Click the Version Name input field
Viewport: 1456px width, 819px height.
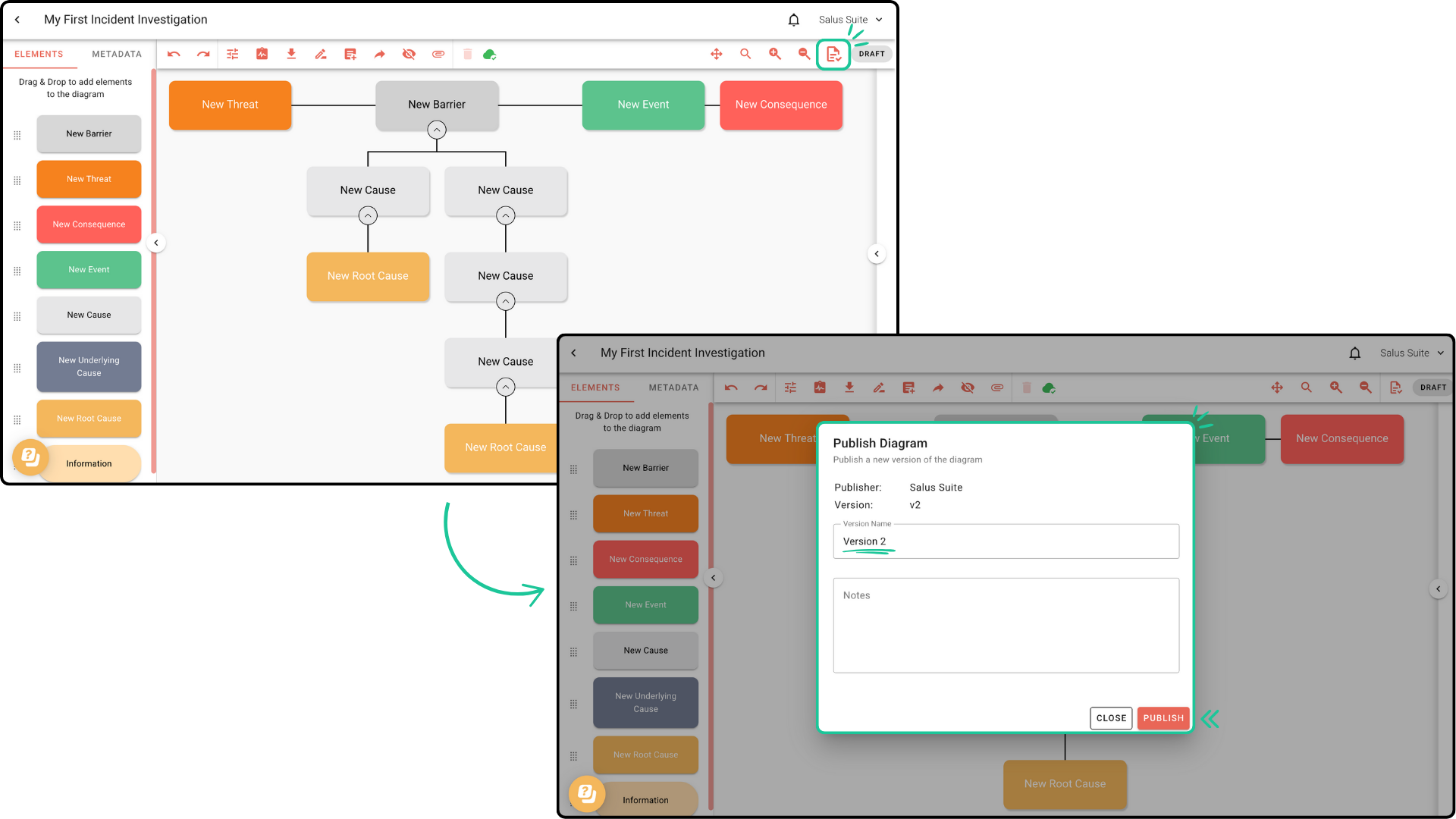(1006, 541)
